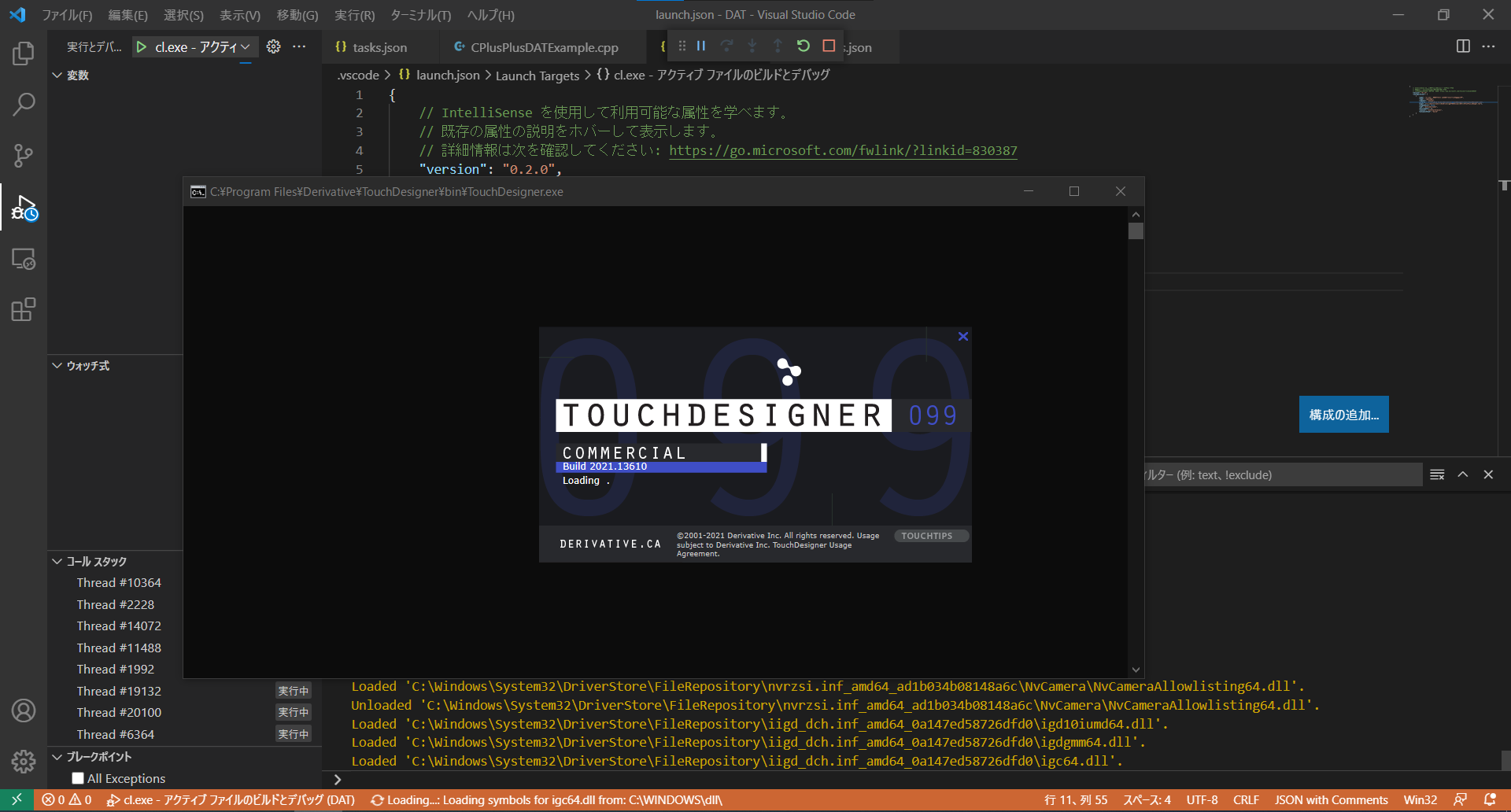
Task: Open the Search view in activity bar
Action: (24, 104)
